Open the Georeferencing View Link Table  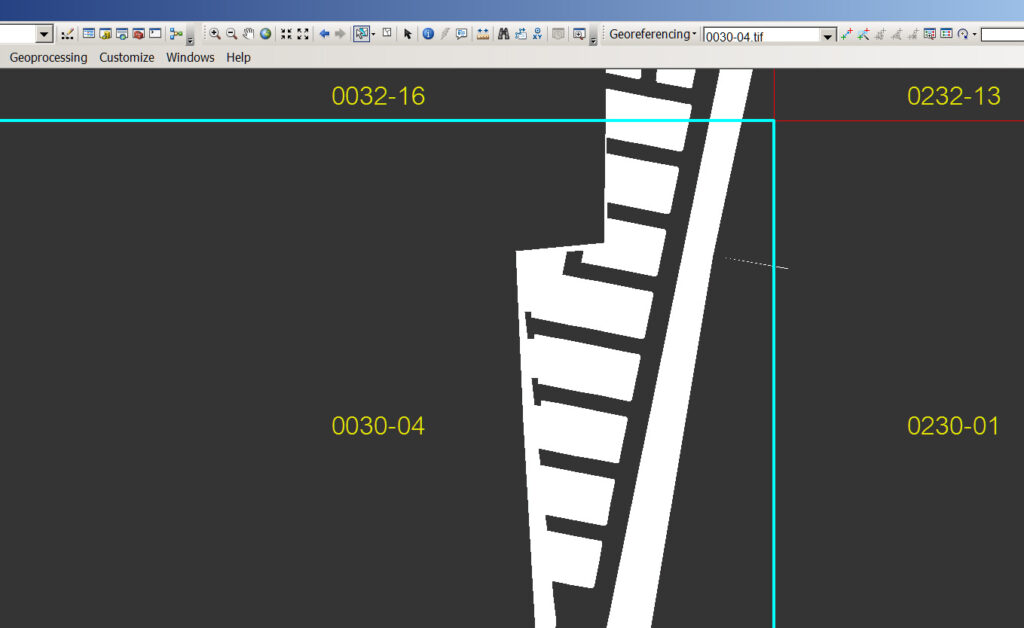(946, 34)
